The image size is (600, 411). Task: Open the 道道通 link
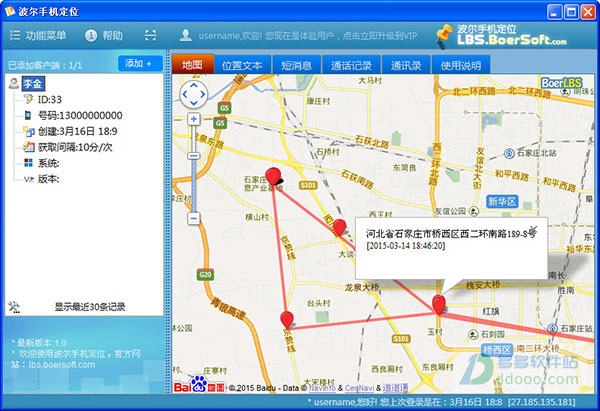click(x=395, y=388)
